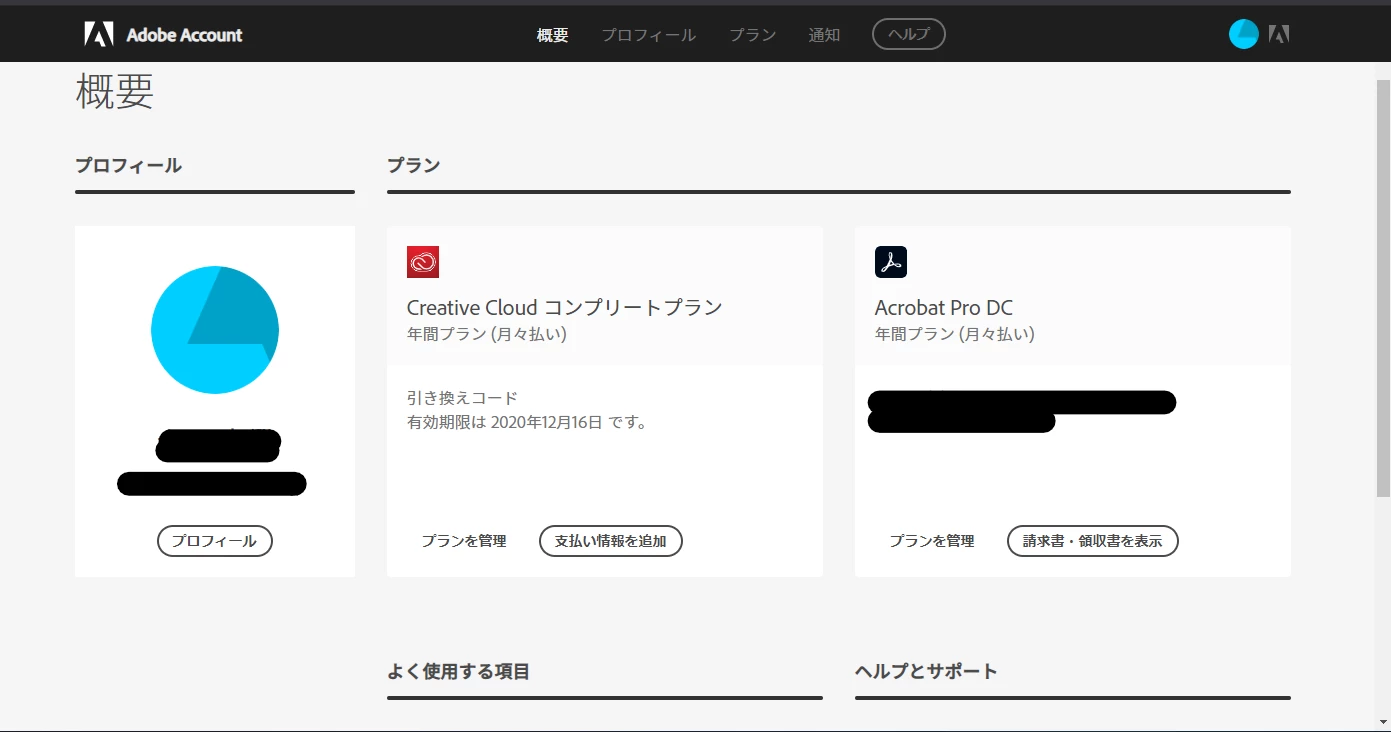Viewport: 1391px width, 732px height.
Task: Select the 概要 tab in navigation
Action: coord(553,35)
